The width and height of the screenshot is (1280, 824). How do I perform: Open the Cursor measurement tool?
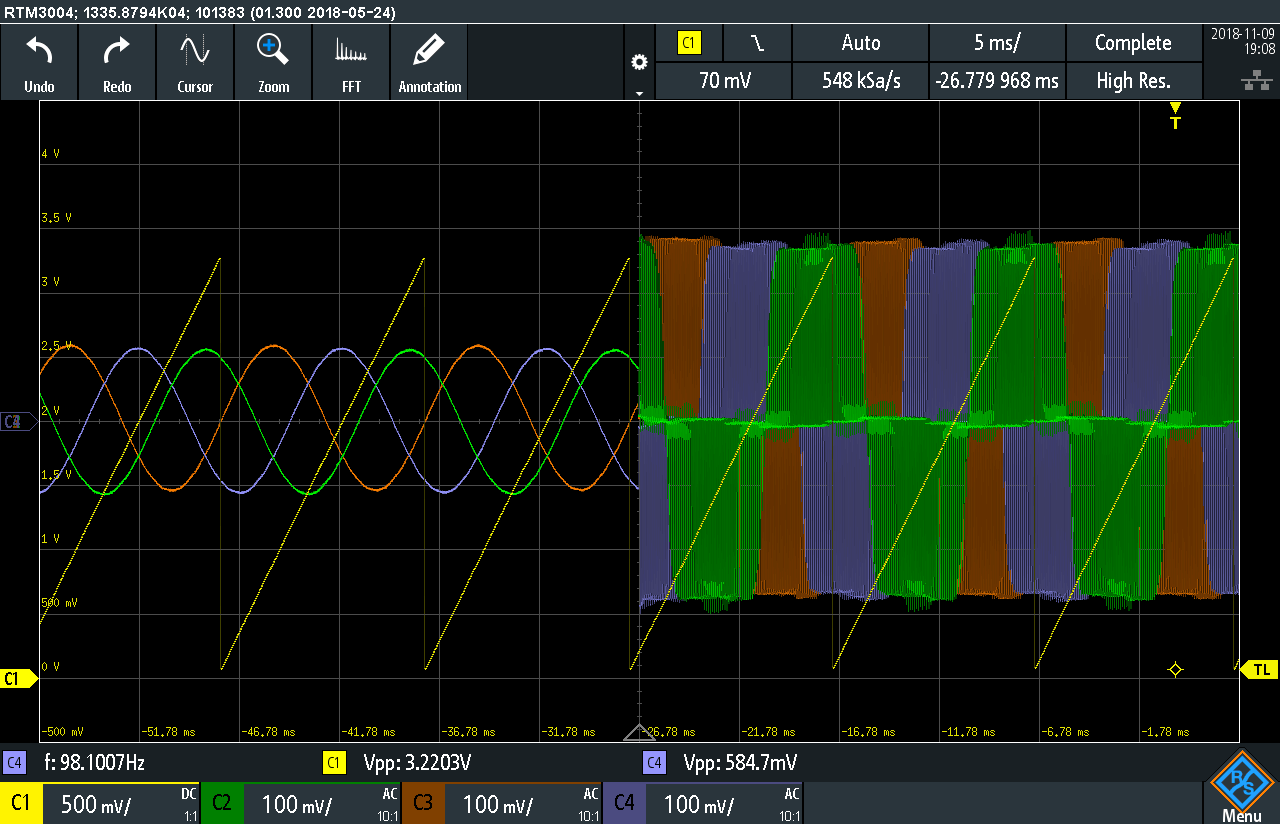[195, 51]
